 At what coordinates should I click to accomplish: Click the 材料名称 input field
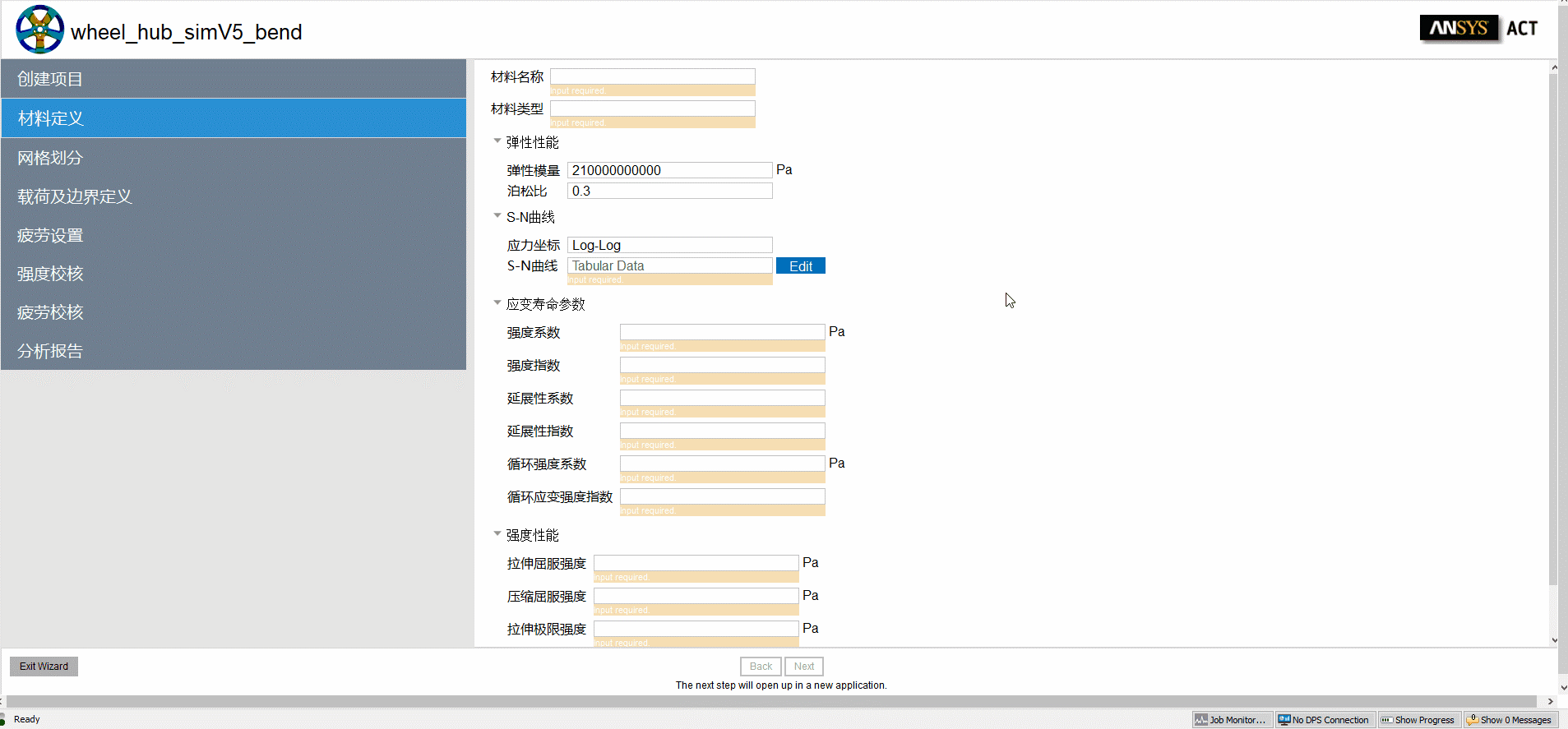click(652, 76)
